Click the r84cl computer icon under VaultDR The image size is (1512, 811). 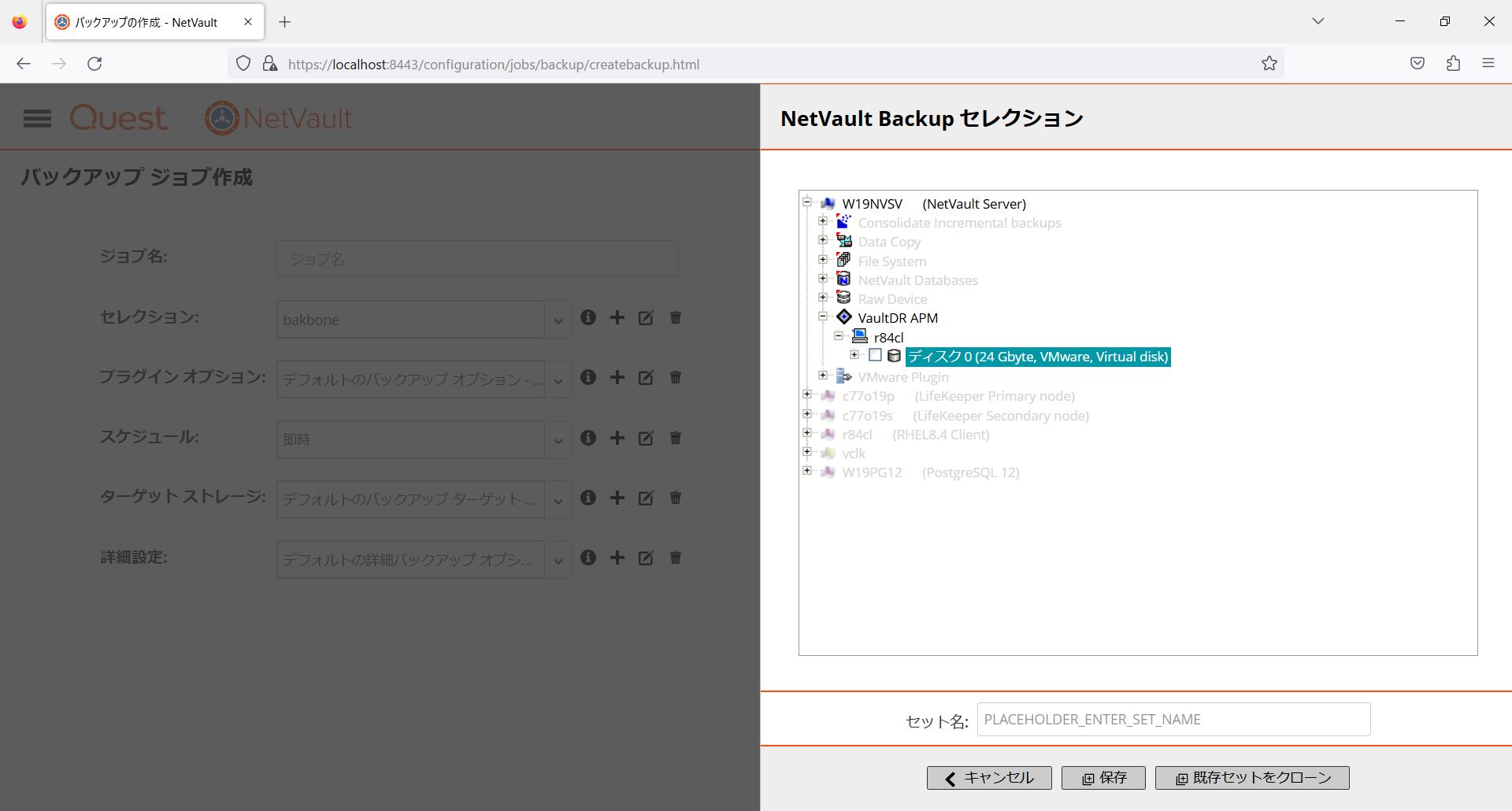click(x=860, y=336)
